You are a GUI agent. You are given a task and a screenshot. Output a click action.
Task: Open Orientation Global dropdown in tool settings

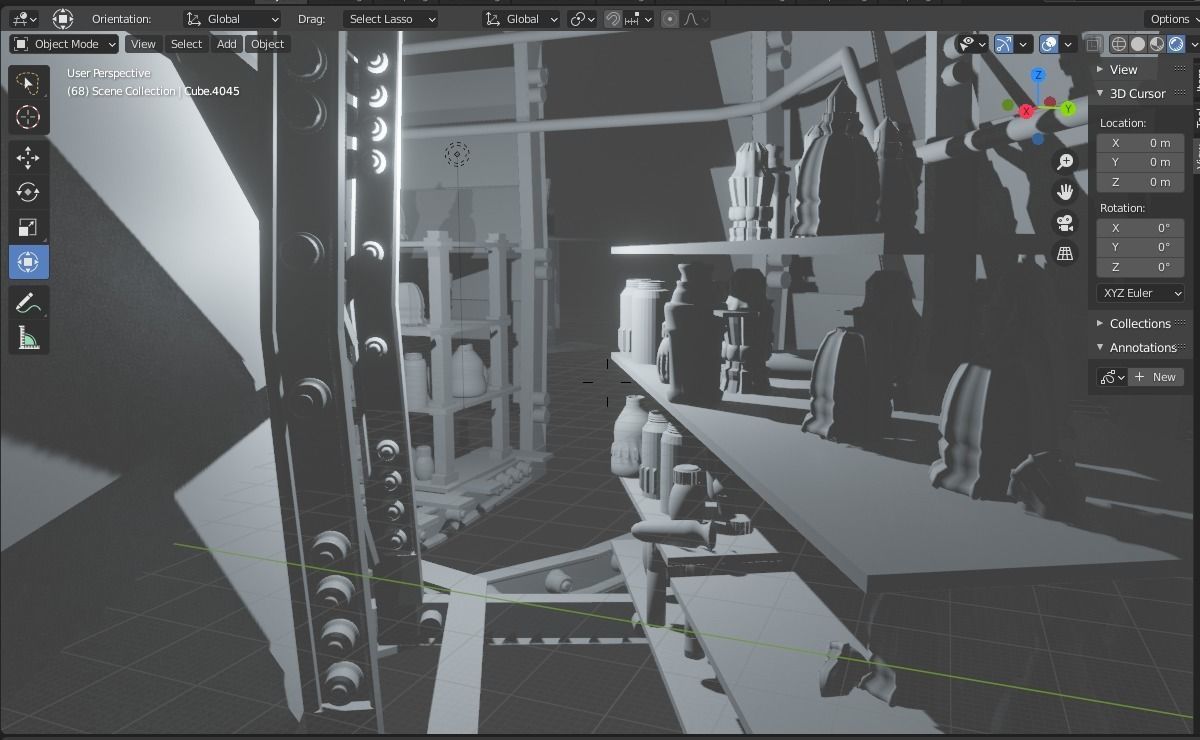coord(232,19)
